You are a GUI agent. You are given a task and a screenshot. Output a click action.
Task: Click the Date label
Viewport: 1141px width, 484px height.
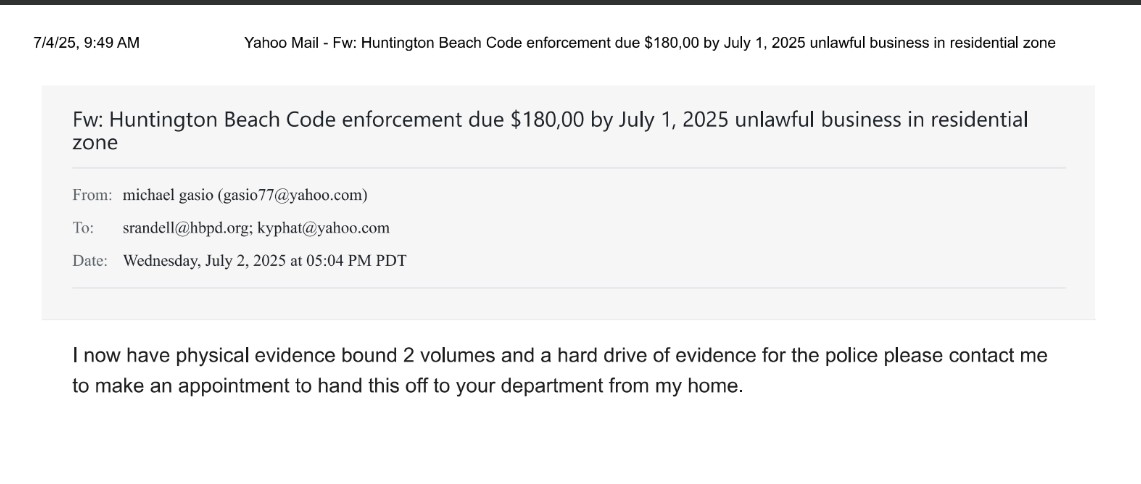(x=90, y=261)
